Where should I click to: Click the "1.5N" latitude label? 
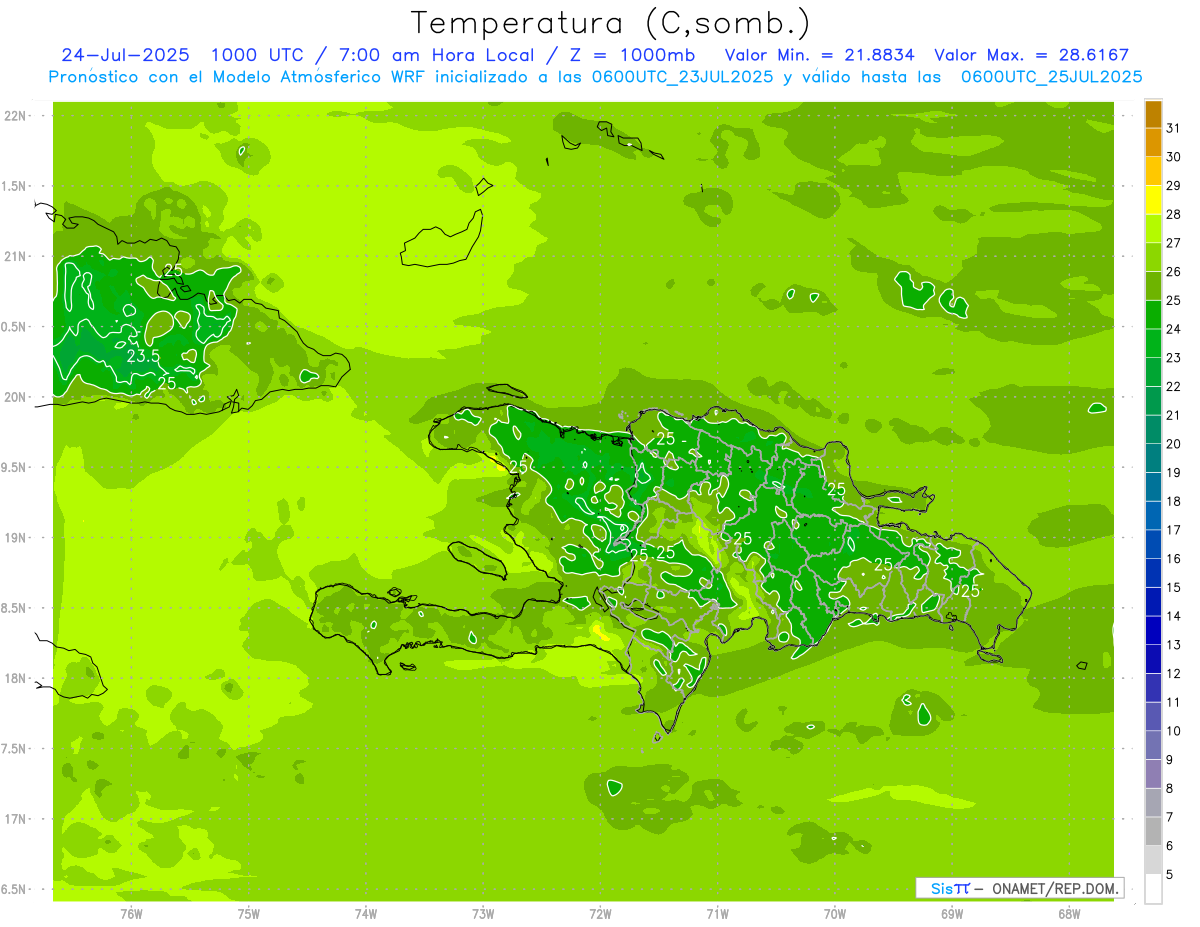[x=15, y=186]
